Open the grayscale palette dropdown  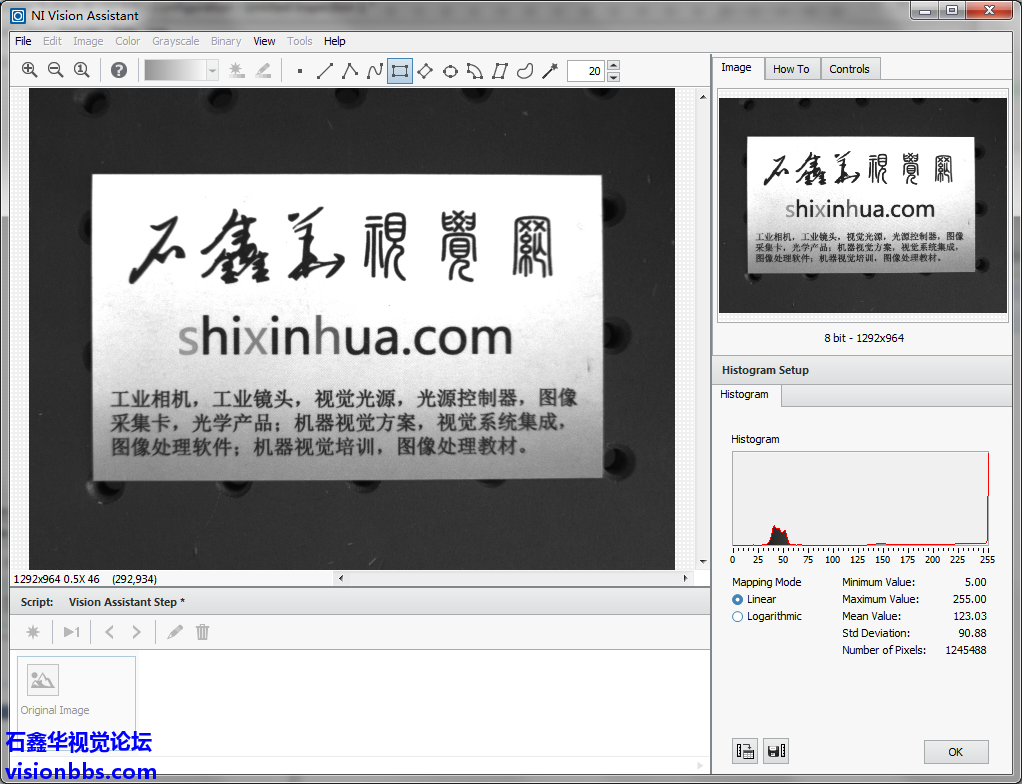(212, 70)
